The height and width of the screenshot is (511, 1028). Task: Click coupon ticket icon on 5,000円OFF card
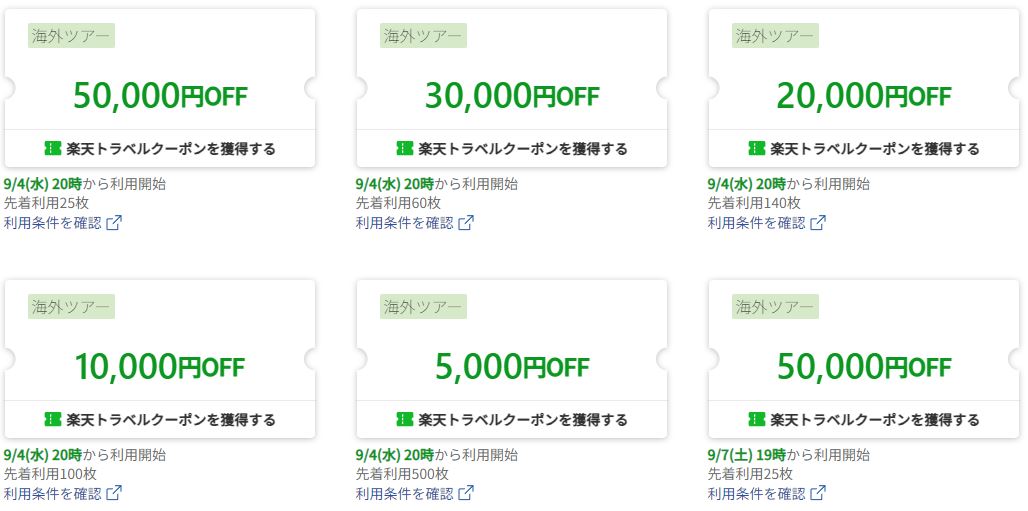point(405,419)
